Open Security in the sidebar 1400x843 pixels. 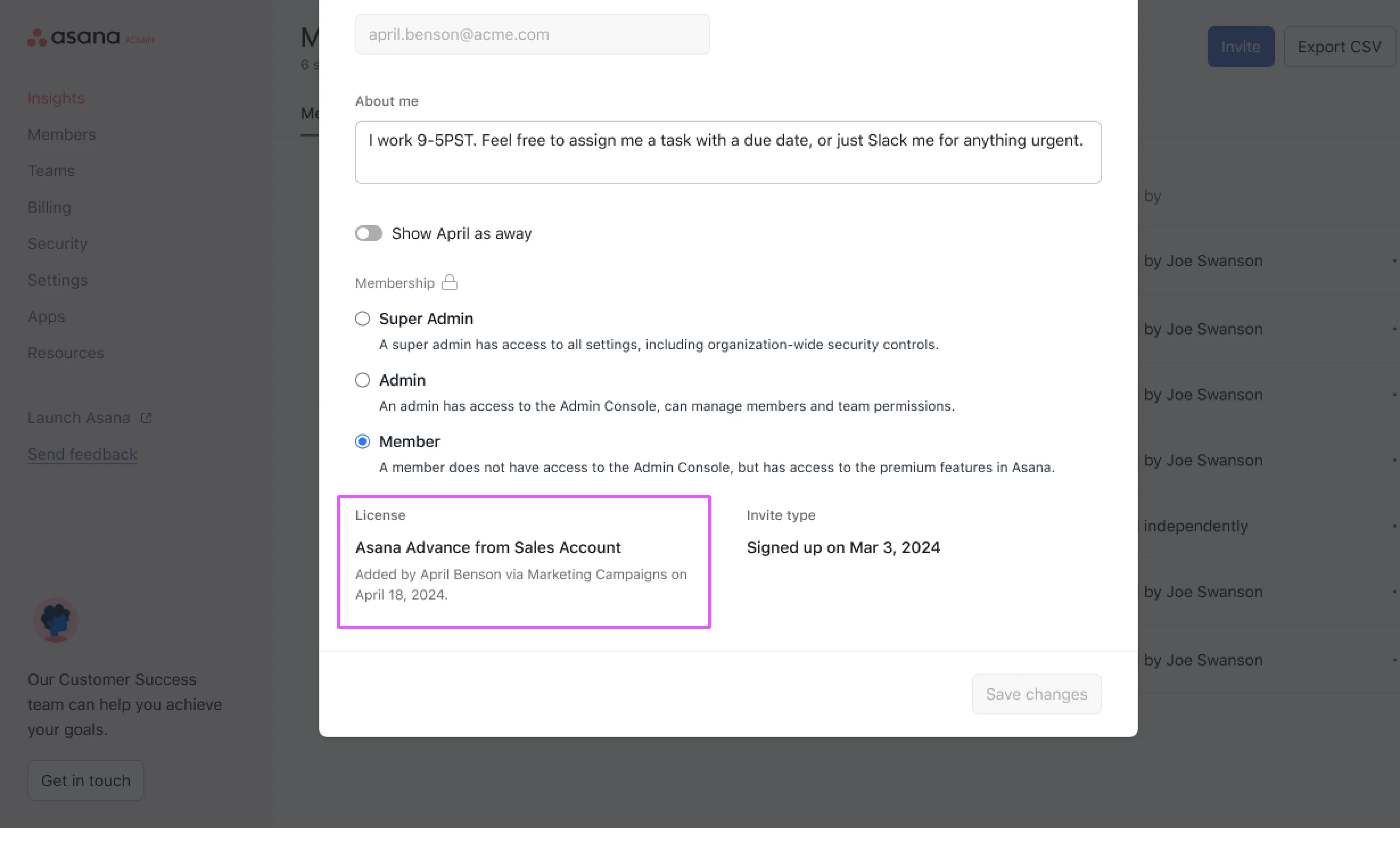57,244
